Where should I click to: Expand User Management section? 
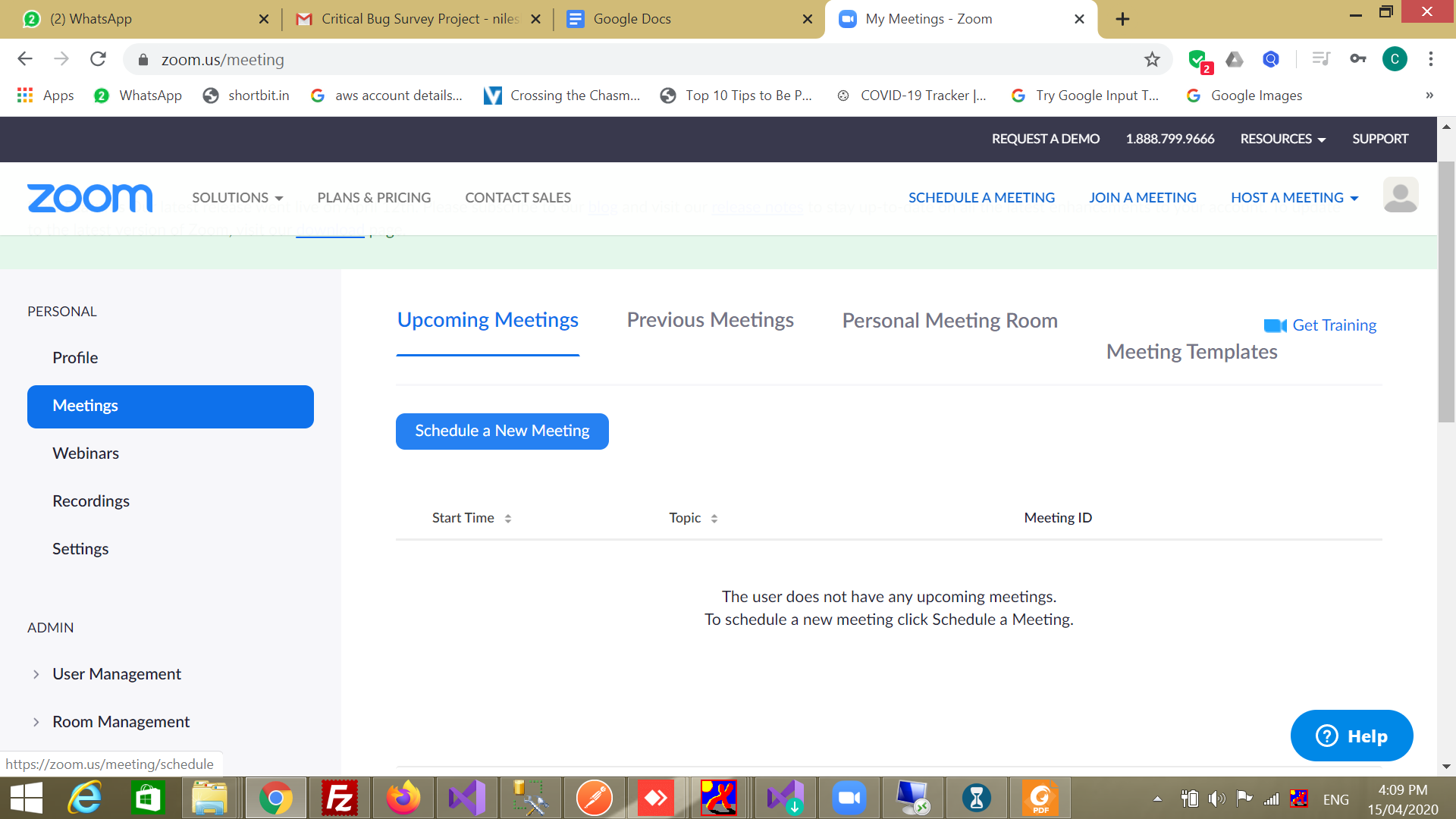(116, 674)
